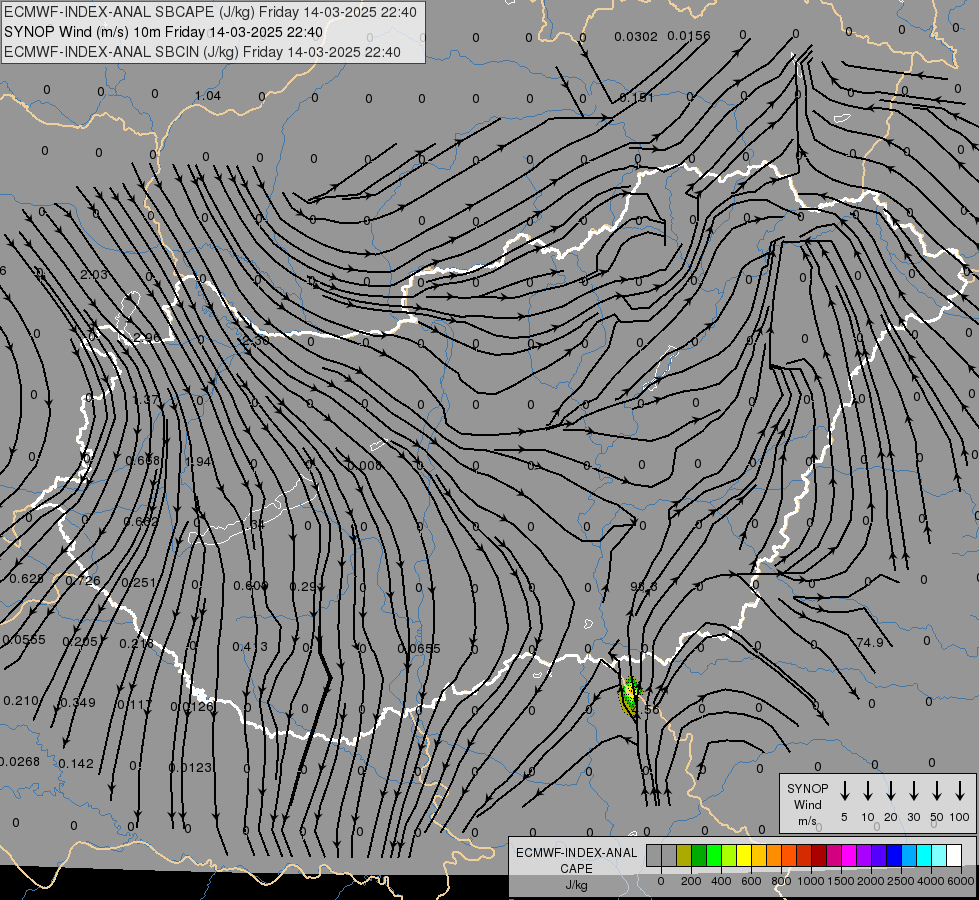Click the map value 0.658

click(x=142, y=461)
